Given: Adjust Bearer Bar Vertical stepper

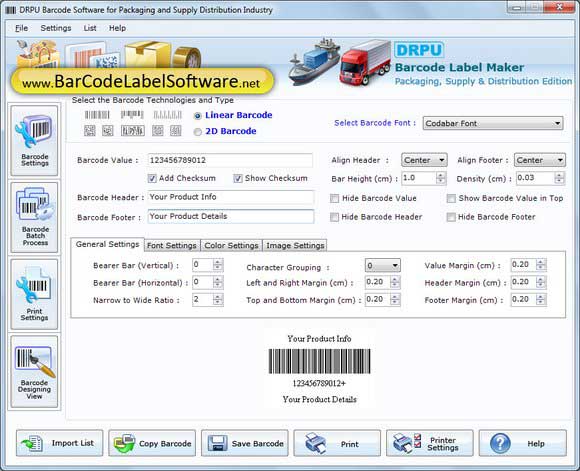Looking at the screenshot, I should click(x=218, y=265).
